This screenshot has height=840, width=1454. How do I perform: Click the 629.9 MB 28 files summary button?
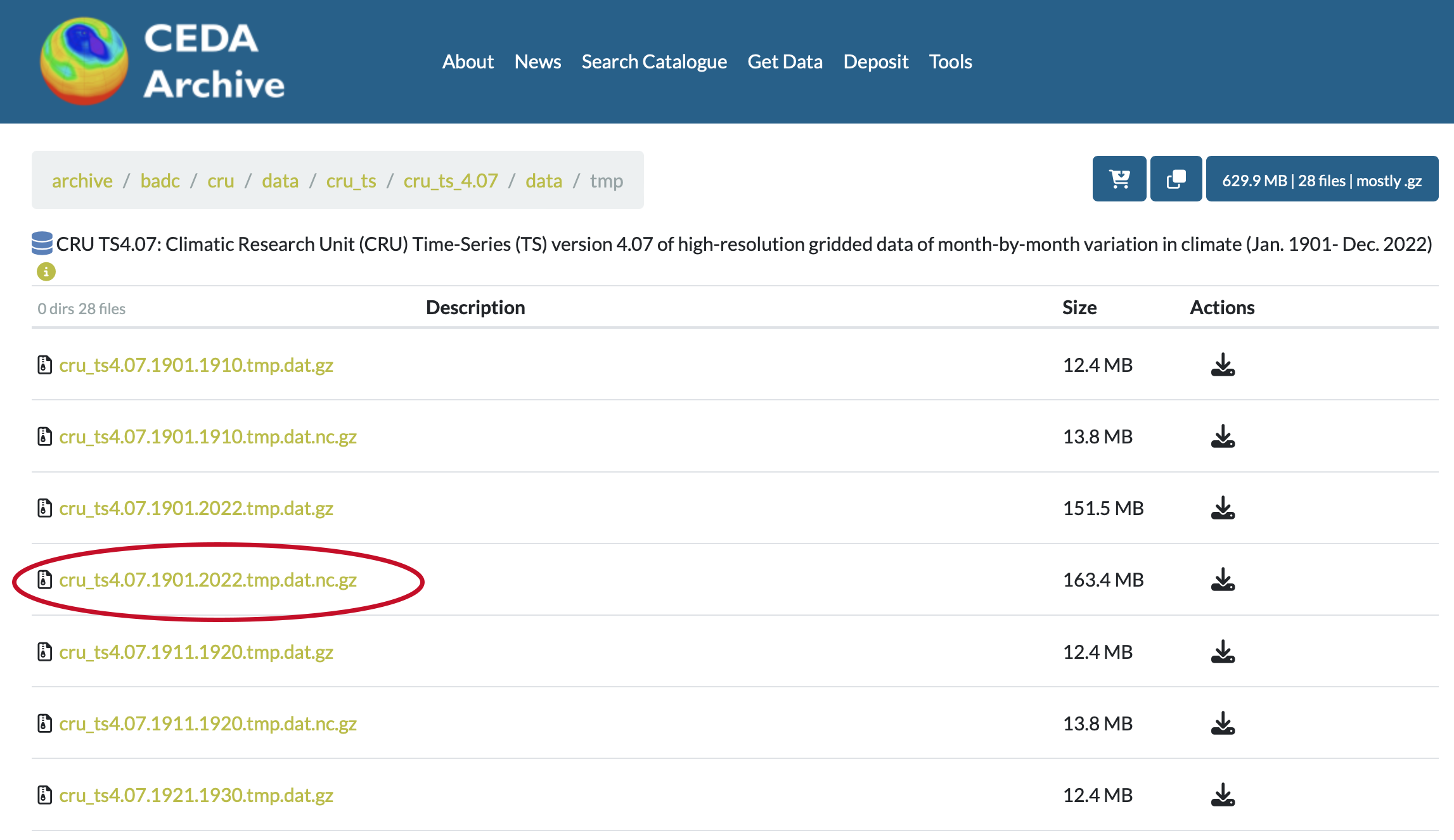pyautogui.click(x=1322, y=179)
